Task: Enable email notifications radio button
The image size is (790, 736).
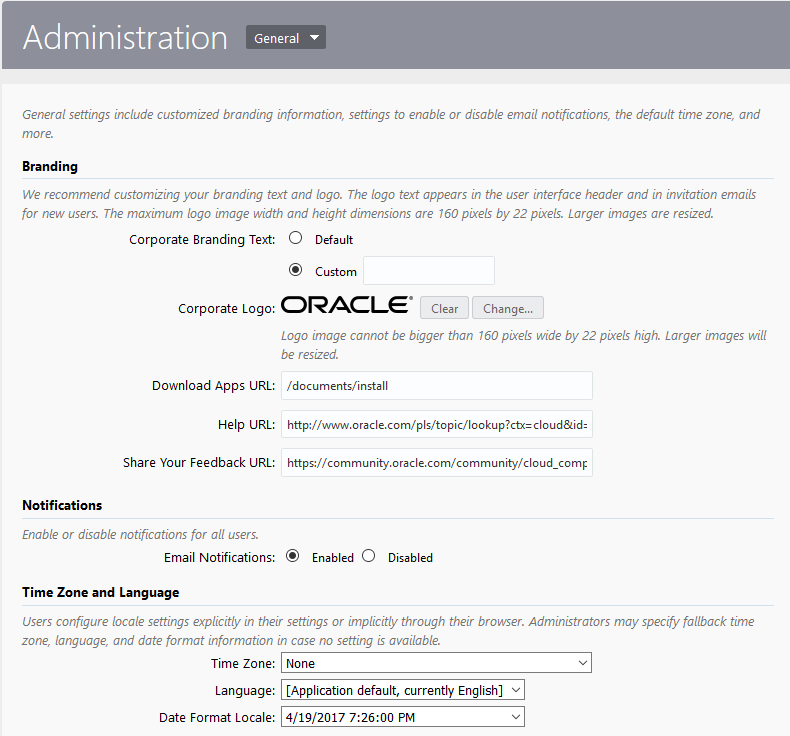Action: coord(292,556)
